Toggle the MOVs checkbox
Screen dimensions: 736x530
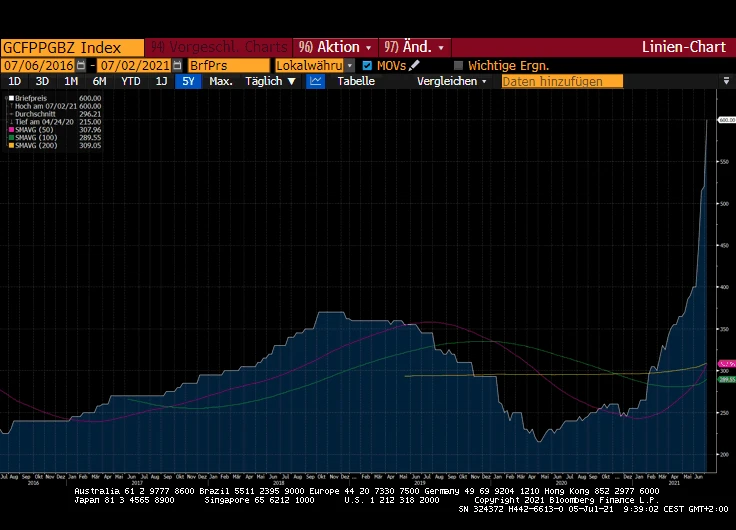(x=367, y=65)
